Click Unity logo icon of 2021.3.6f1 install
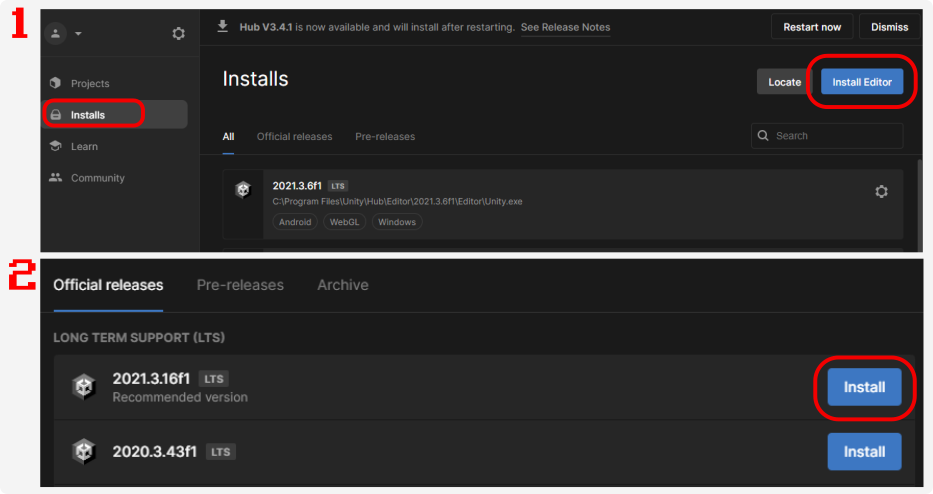The width and height of the screenshot is (933, 494). point(243,190)
